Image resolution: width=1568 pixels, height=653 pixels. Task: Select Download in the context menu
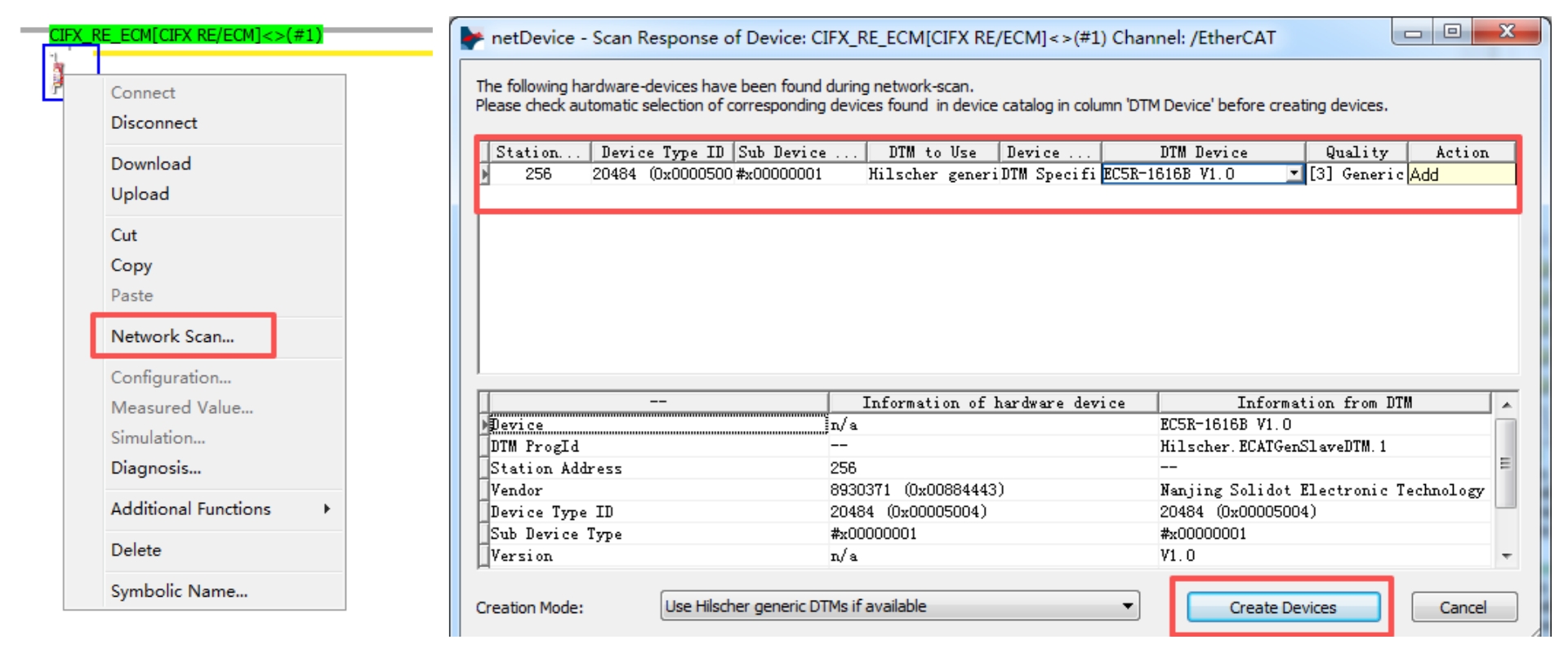tap(151, 163)
